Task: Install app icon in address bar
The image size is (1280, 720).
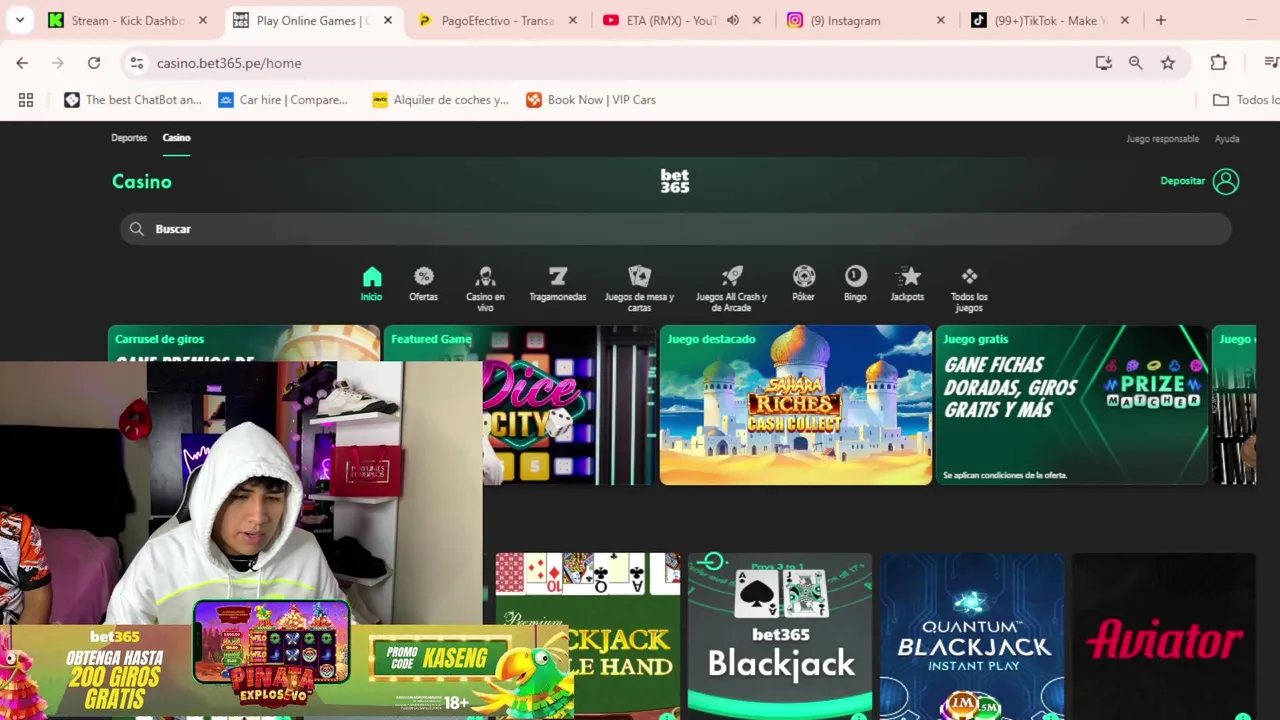Action: coord(1104,63)
